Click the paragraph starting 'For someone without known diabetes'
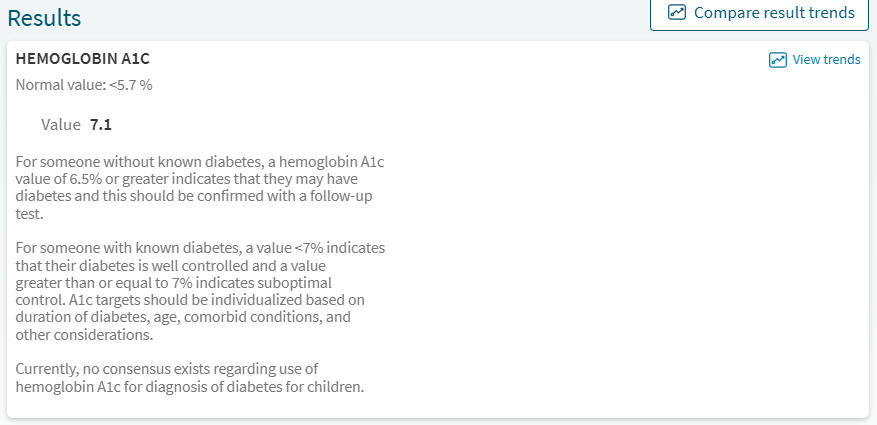This screenshot has width=877, height=425. click(x=195, y=187)
